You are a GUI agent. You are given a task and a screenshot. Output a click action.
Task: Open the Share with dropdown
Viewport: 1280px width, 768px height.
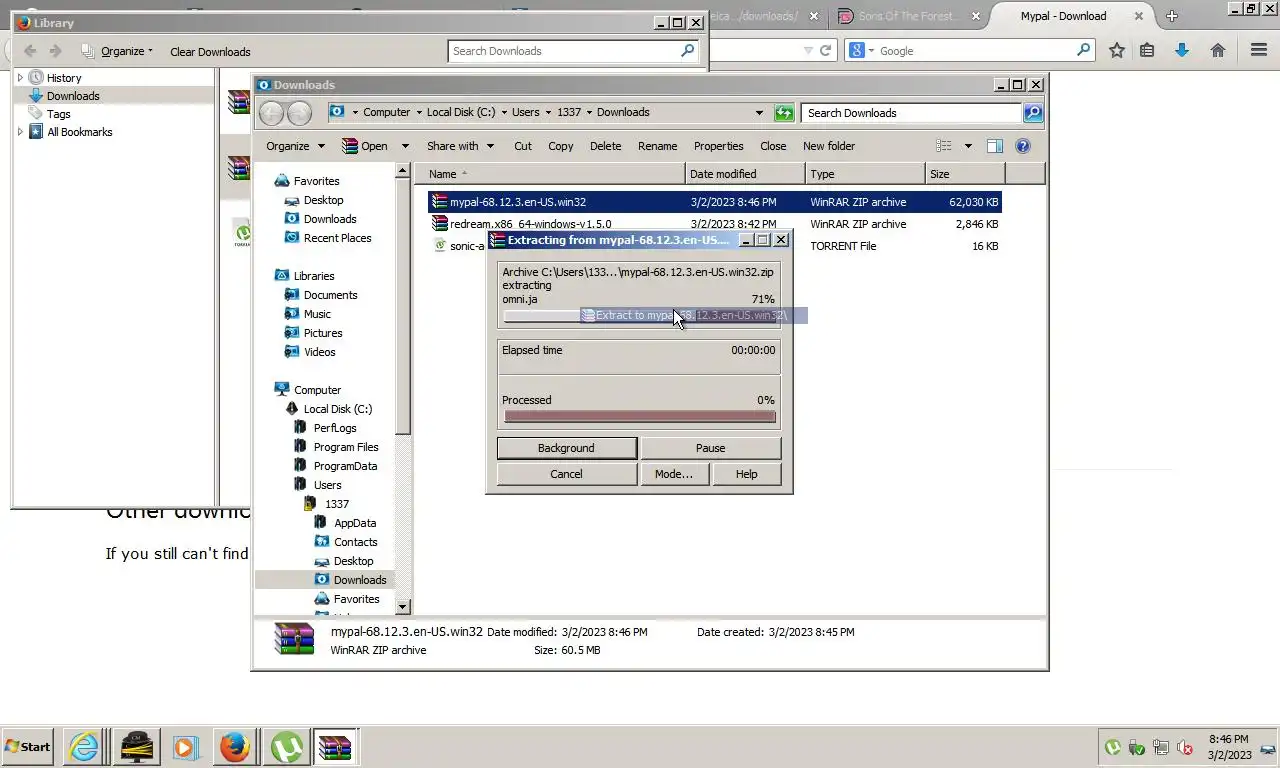tap(461, 146)
